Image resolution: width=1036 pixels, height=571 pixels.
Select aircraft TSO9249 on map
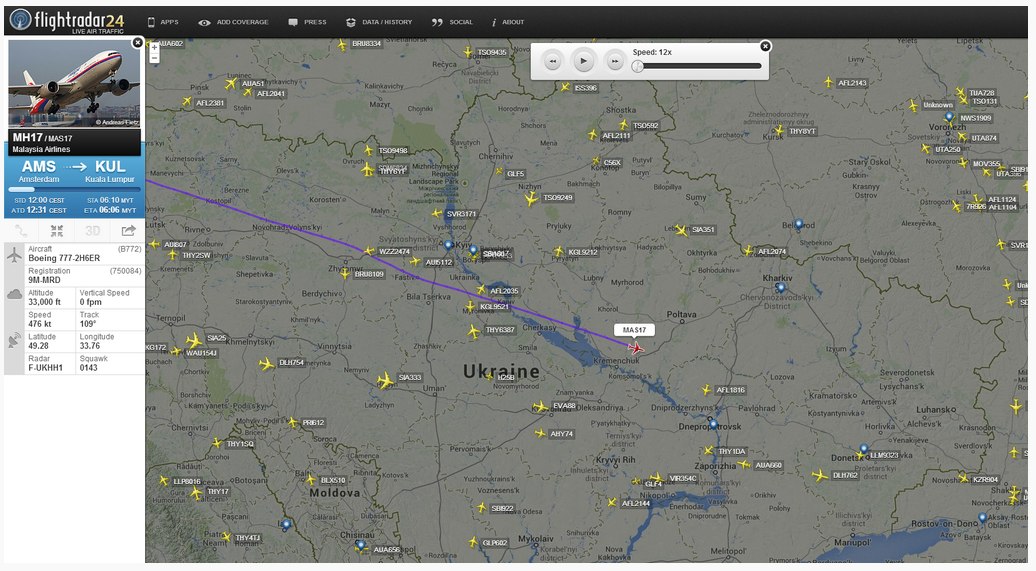pos(531,198)
